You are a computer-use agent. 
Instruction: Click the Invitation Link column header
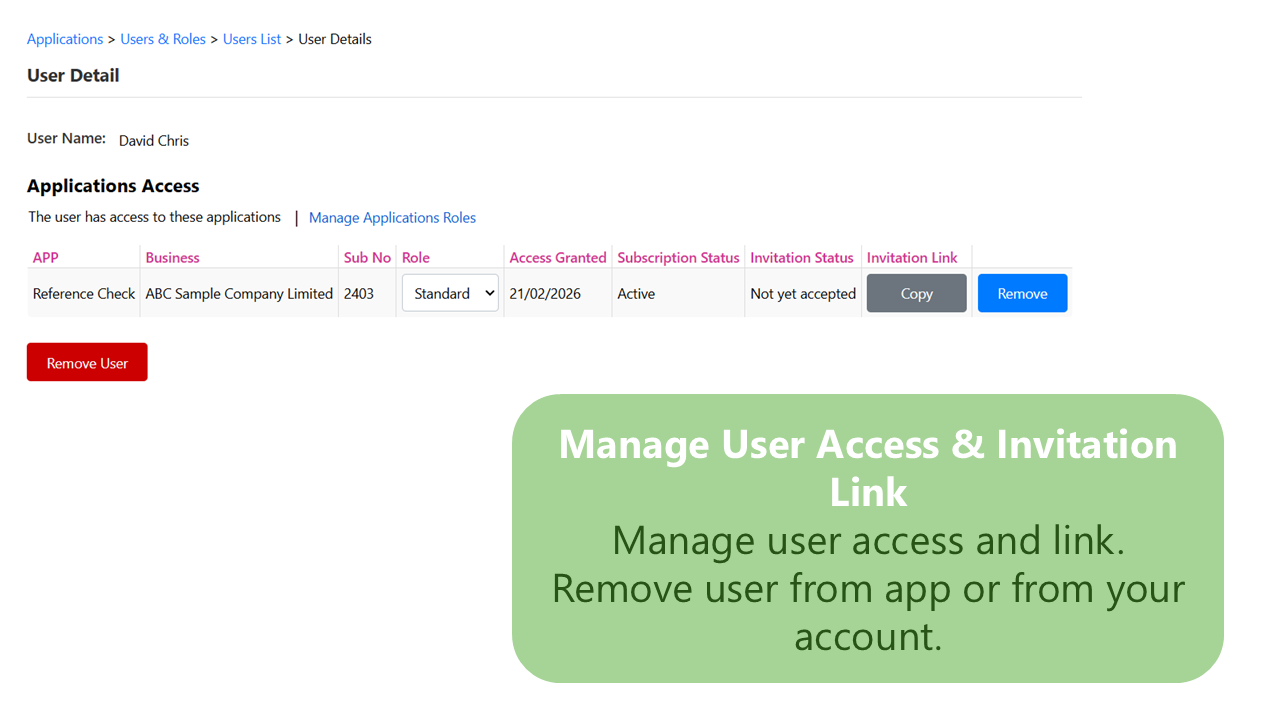(x=913, y=257)
